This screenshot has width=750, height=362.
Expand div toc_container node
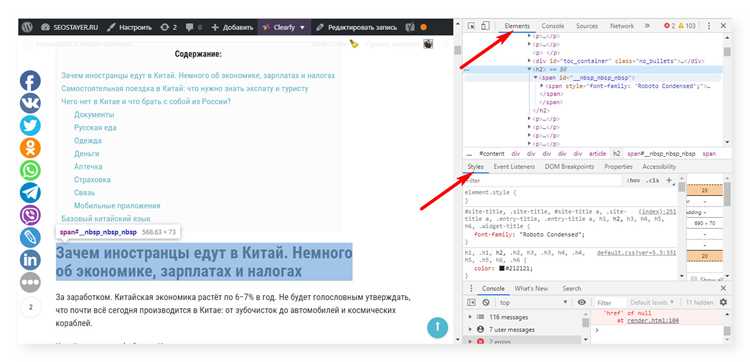(529, 61)
